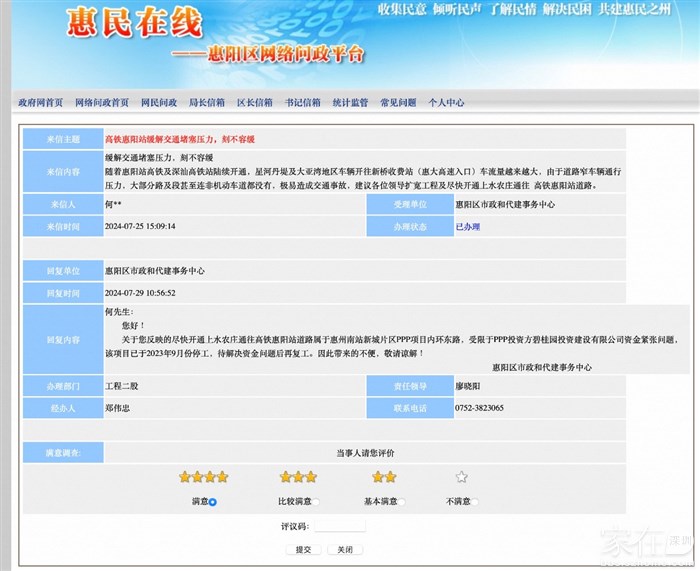Open 统计监管 in the navigation
The width and height of the screenshot is (700, 571).
point(350,103)
